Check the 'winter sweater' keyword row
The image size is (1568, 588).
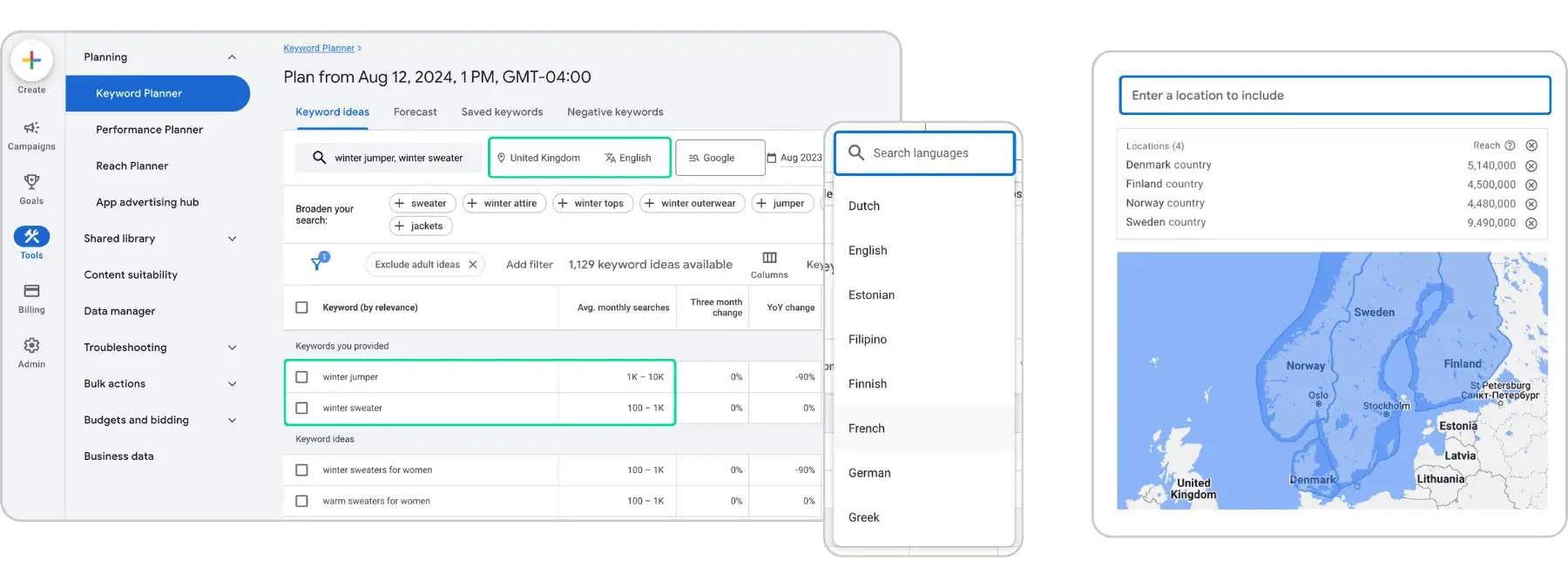(x=301, y=408)
